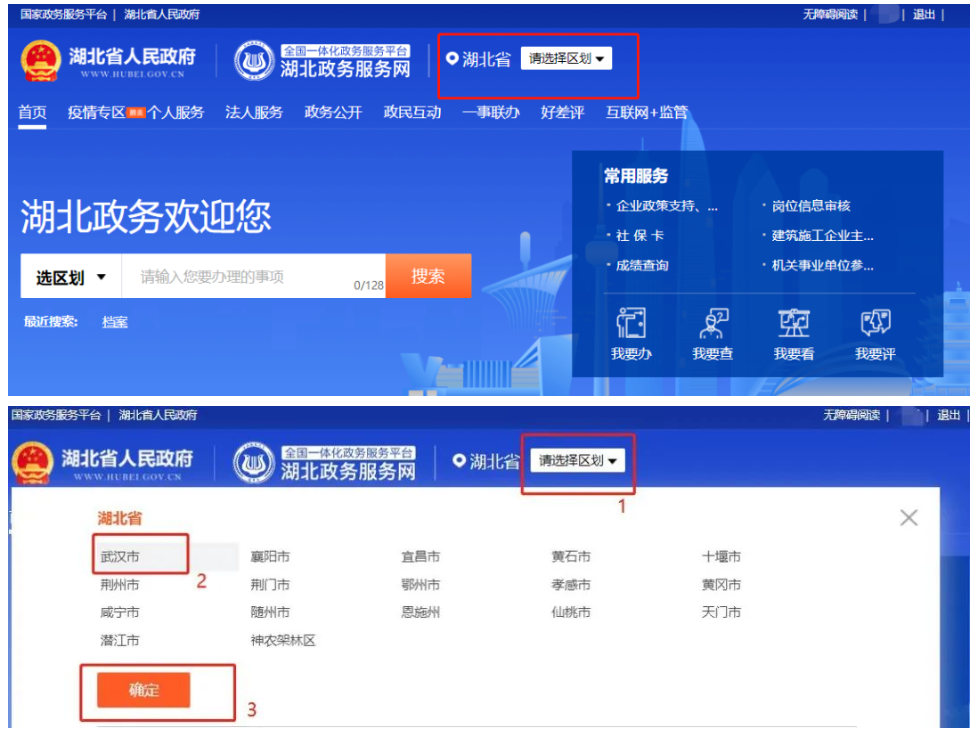The image size is (974, 732).
Task: Open the 社保卡 service link
Action: [640, 236]
